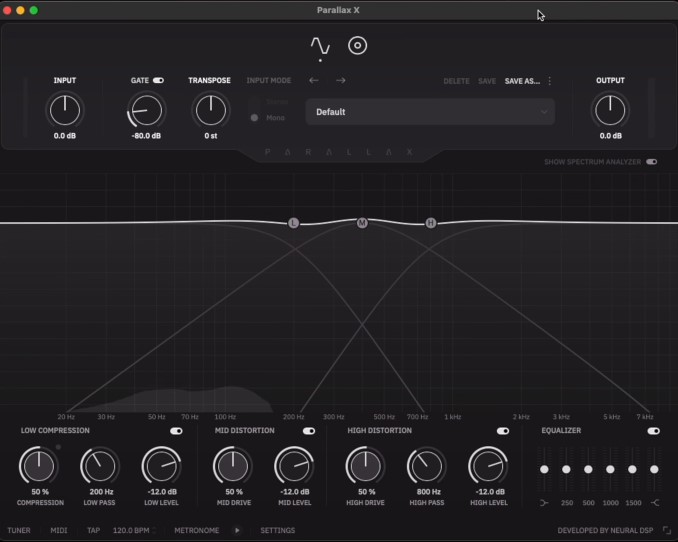Click the low shelf equalizer slider handle
Screen dimensions: 678x542
click(544, 469)
